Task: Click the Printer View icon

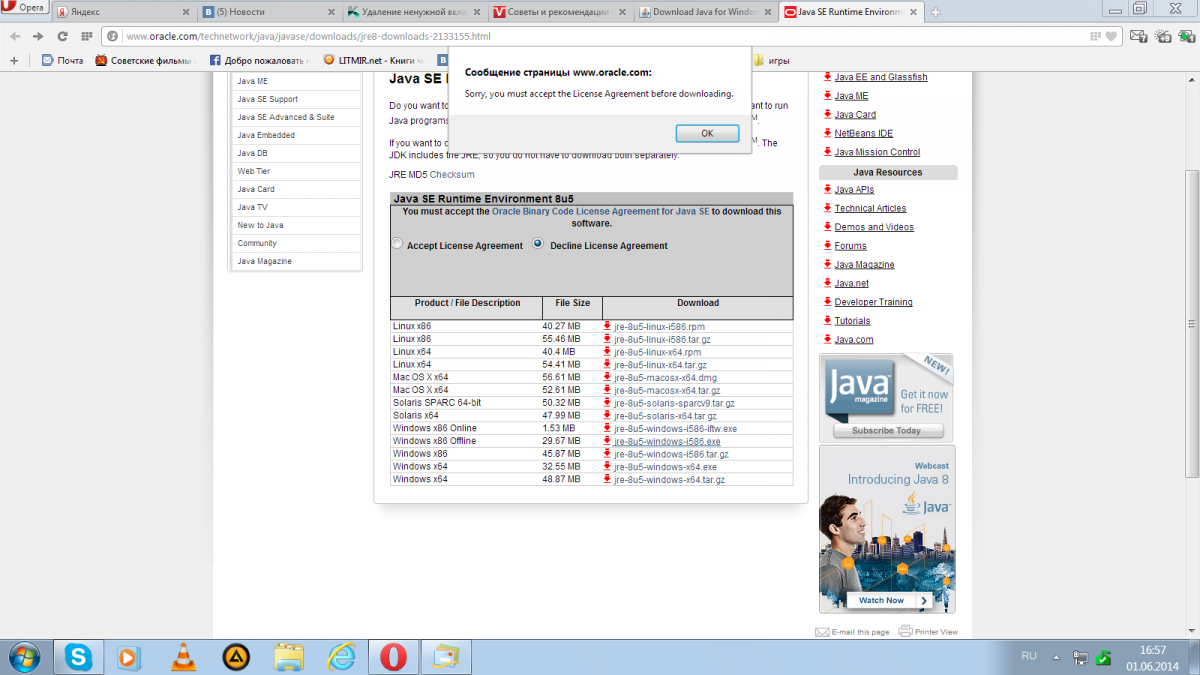Action: (x=905, y=632)
